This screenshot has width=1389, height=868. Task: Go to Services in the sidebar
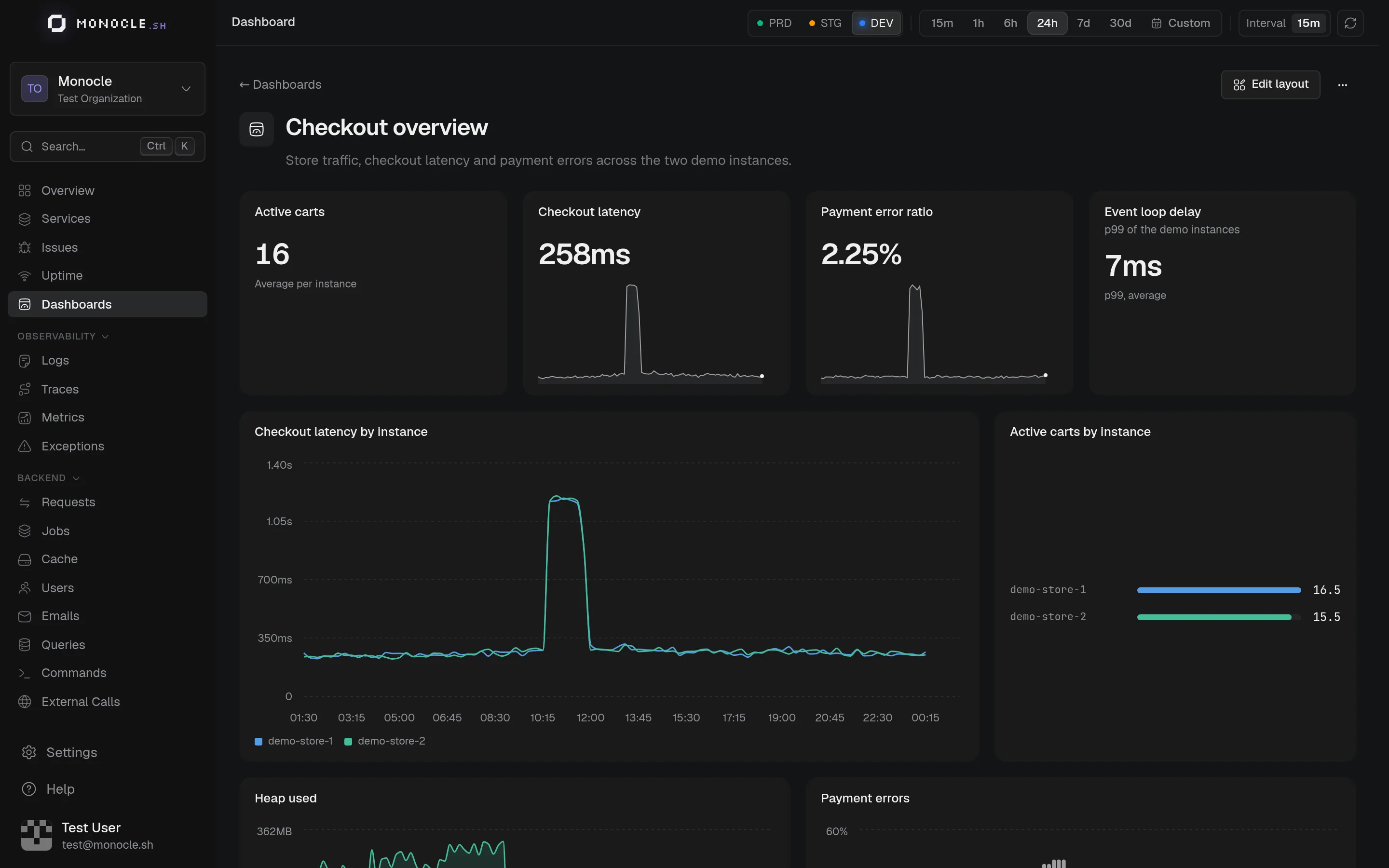pyautogui.click(x=108, y=219)
